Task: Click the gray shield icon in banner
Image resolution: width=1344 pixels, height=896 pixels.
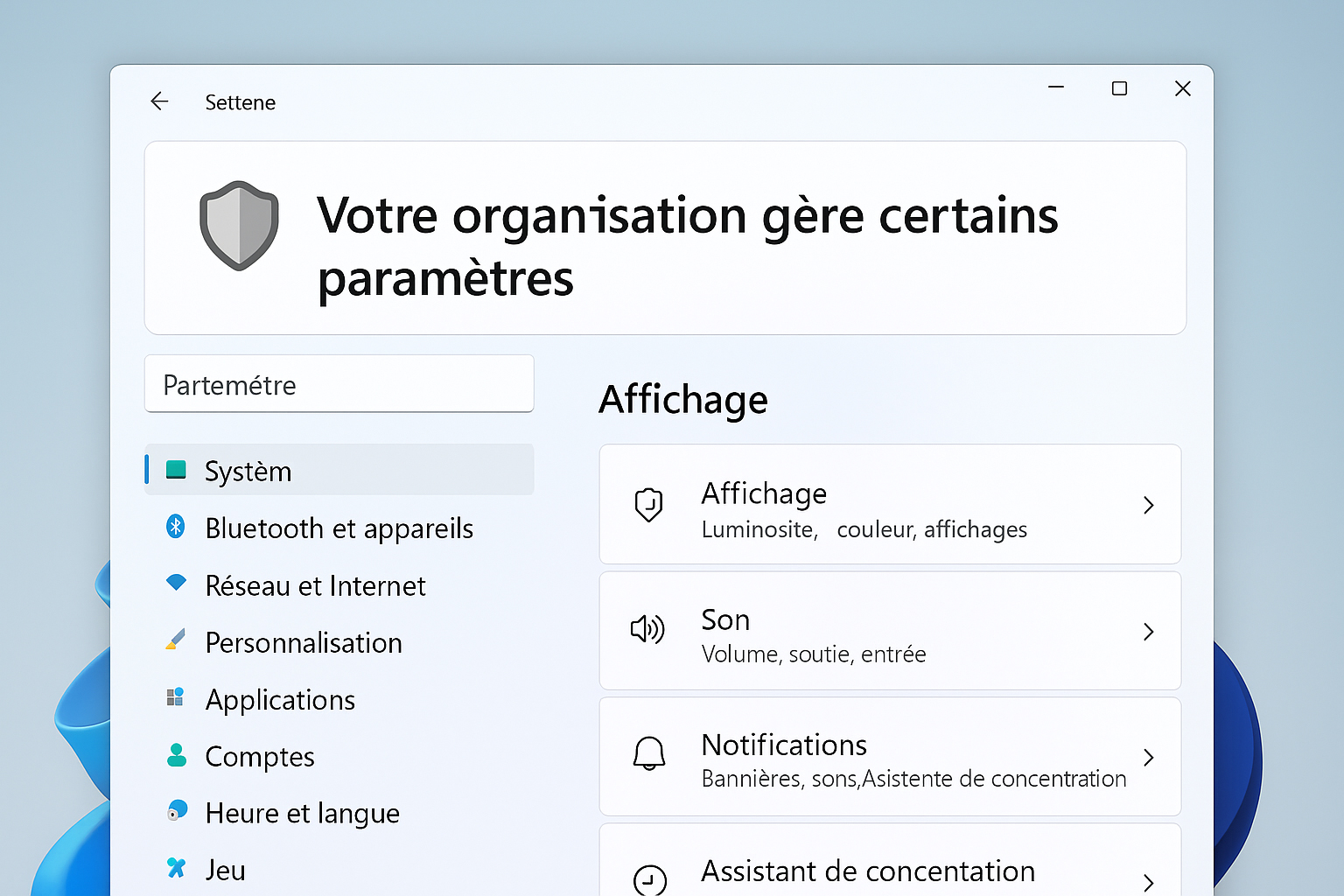Action: click(x=239, y=226)
